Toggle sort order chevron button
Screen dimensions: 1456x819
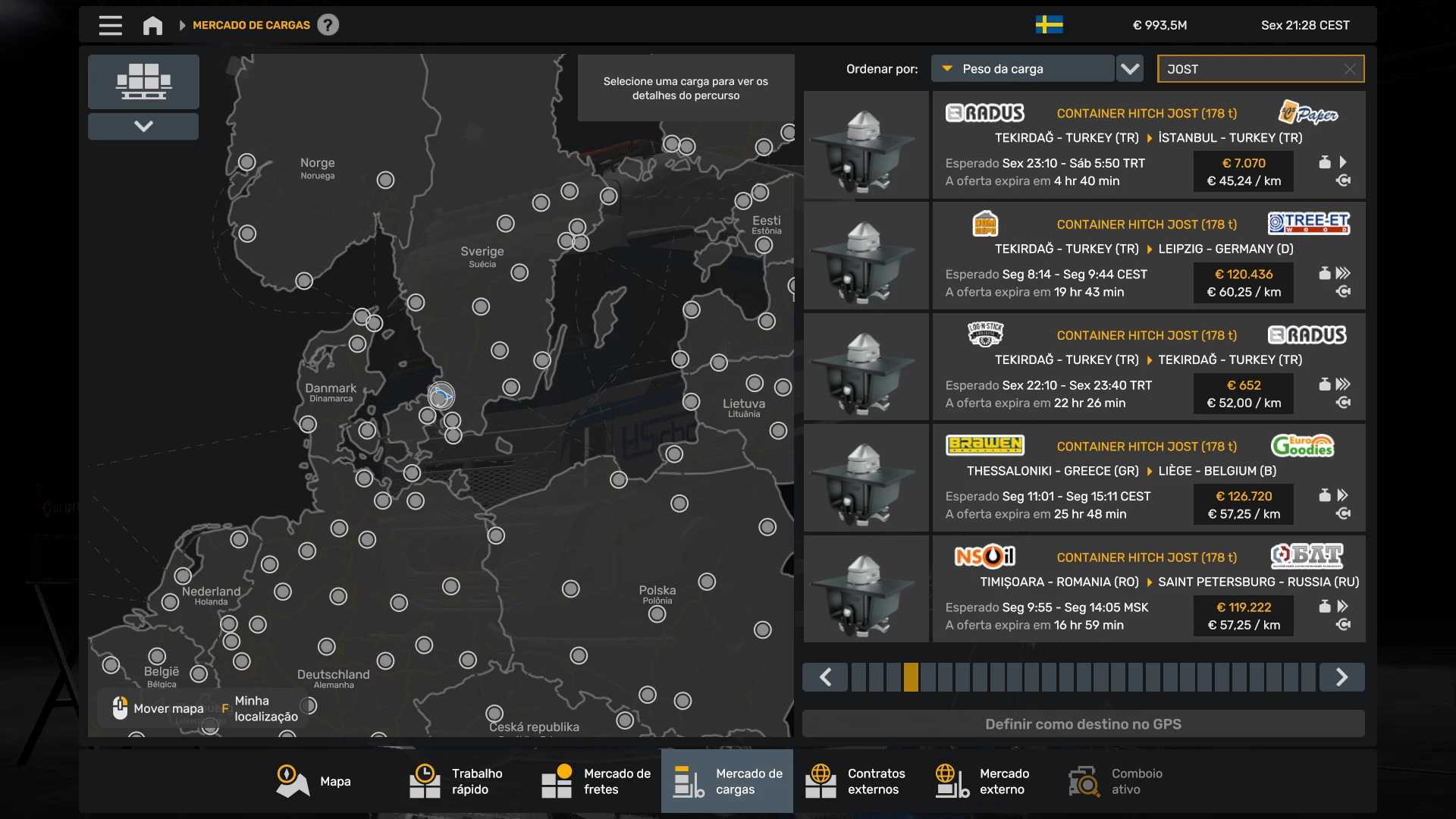click(1130, 69)
